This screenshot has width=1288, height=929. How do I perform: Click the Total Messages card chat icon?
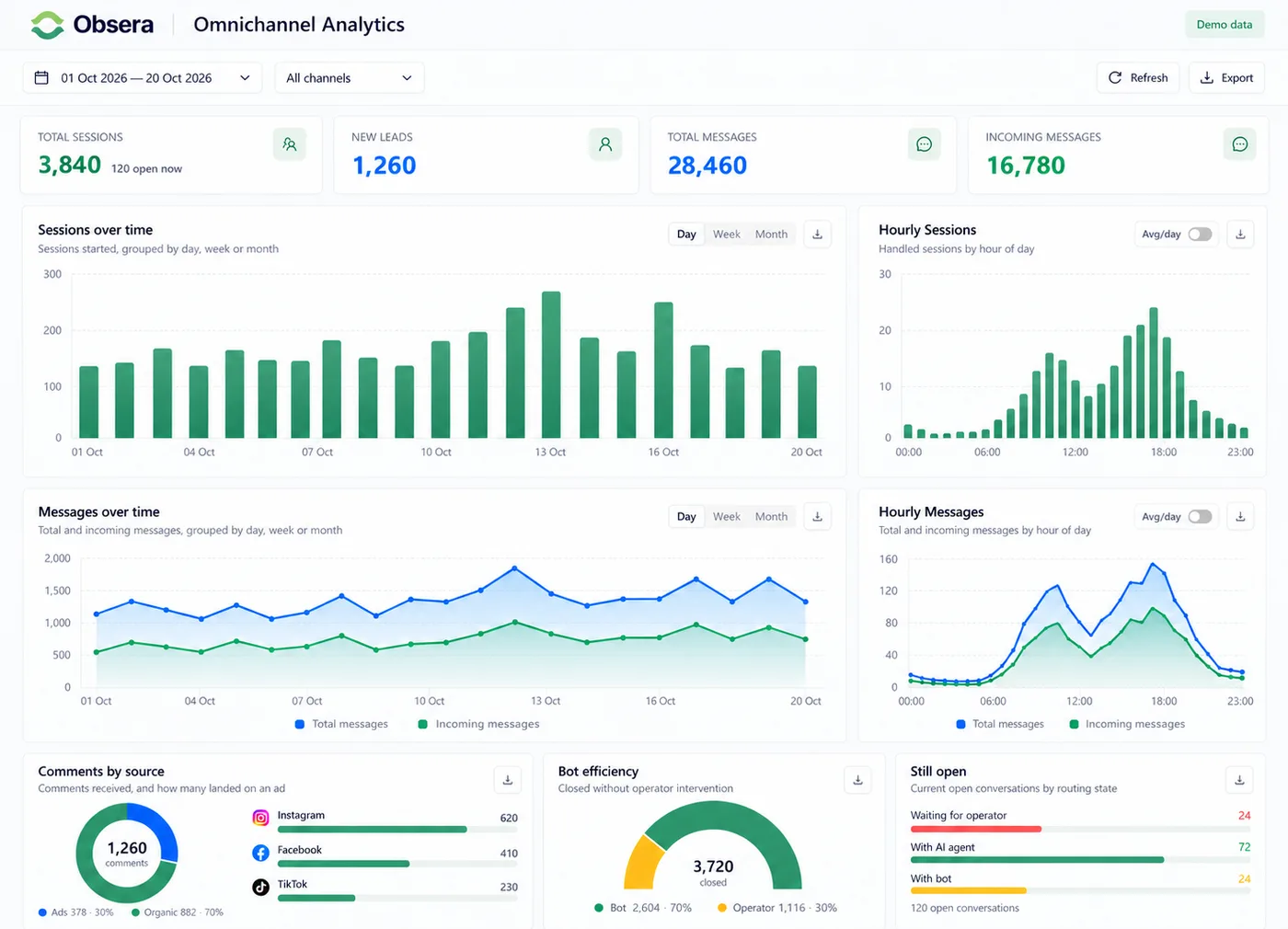pyautogui.click(x=925, y=144)
